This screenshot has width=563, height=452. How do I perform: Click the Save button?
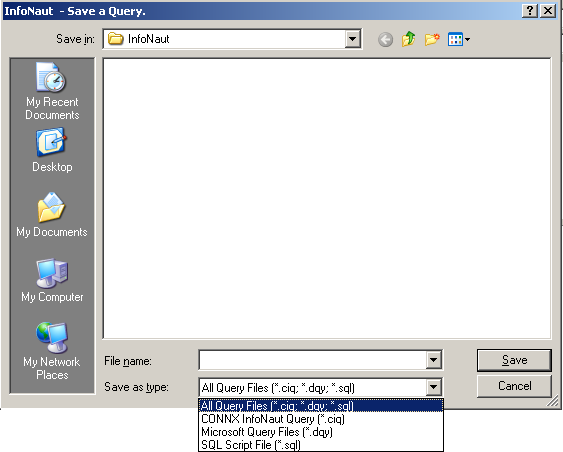pyautogui.click(x=514, y=360)
